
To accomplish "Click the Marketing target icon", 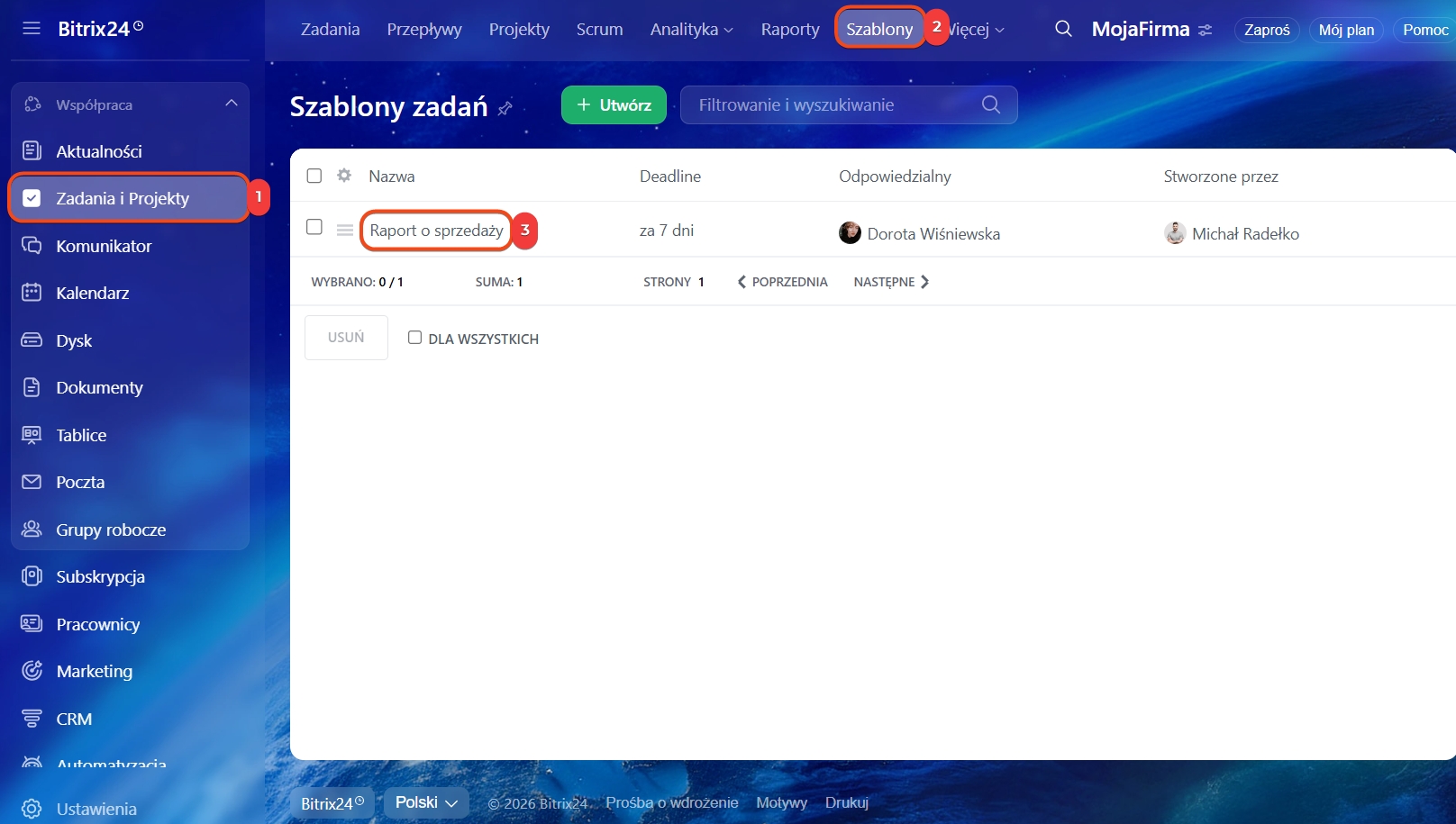I will [x=32, y=671].
